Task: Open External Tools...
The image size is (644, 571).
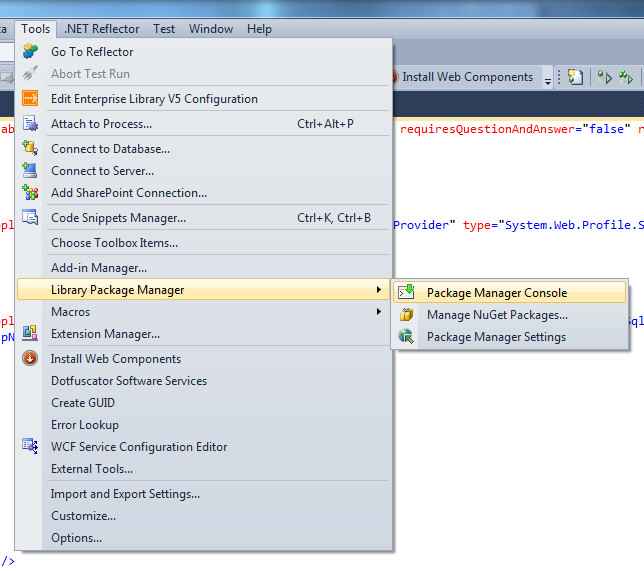Action: tap(203, 469)
